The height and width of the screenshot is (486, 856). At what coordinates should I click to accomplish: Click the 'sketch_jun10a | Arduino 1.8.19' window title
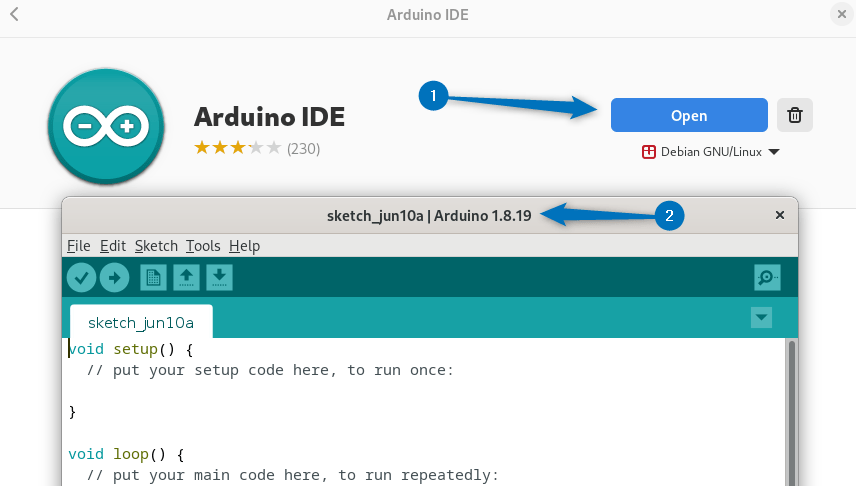429,216
